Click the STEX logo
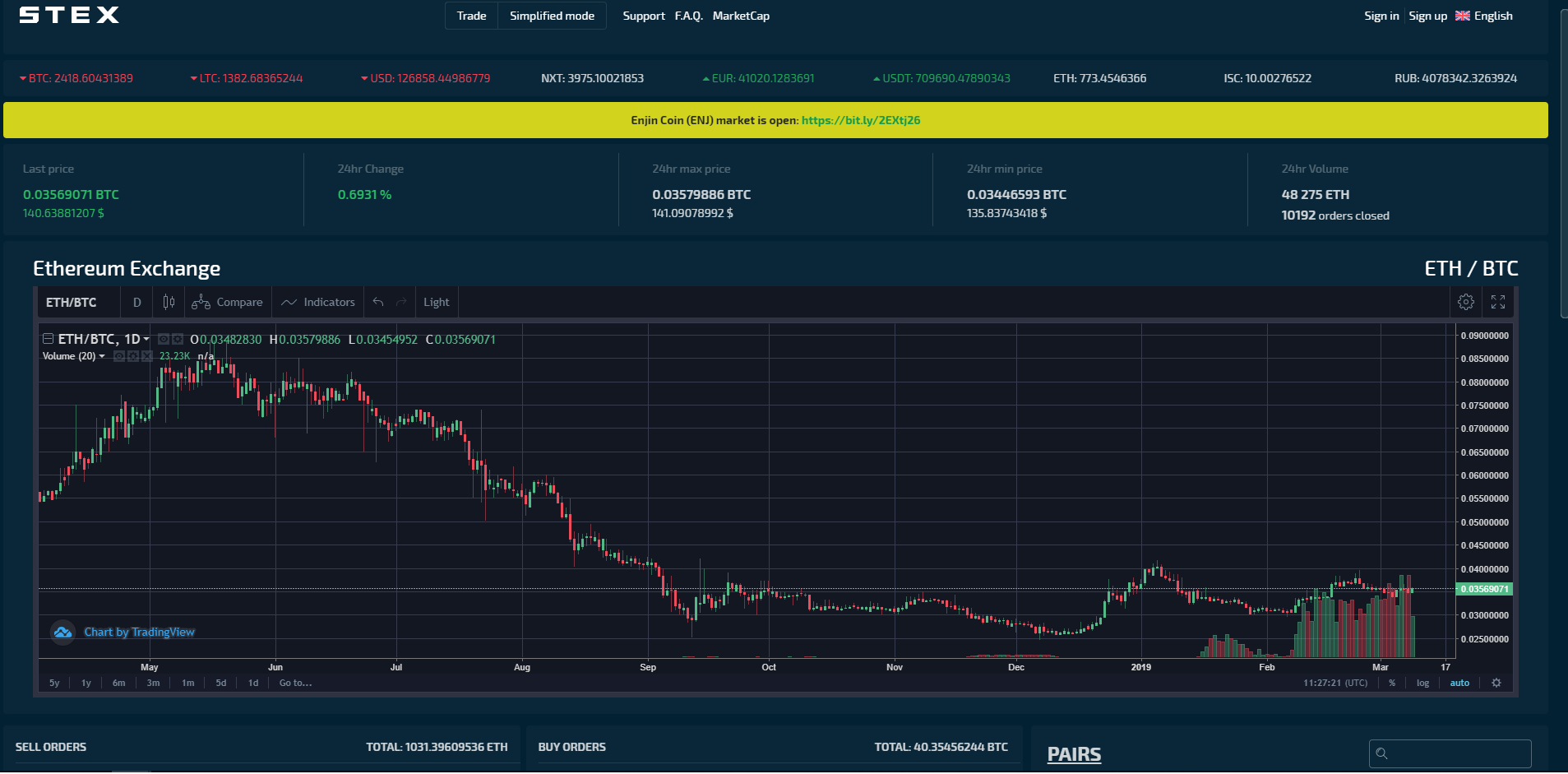 [69, 15]
